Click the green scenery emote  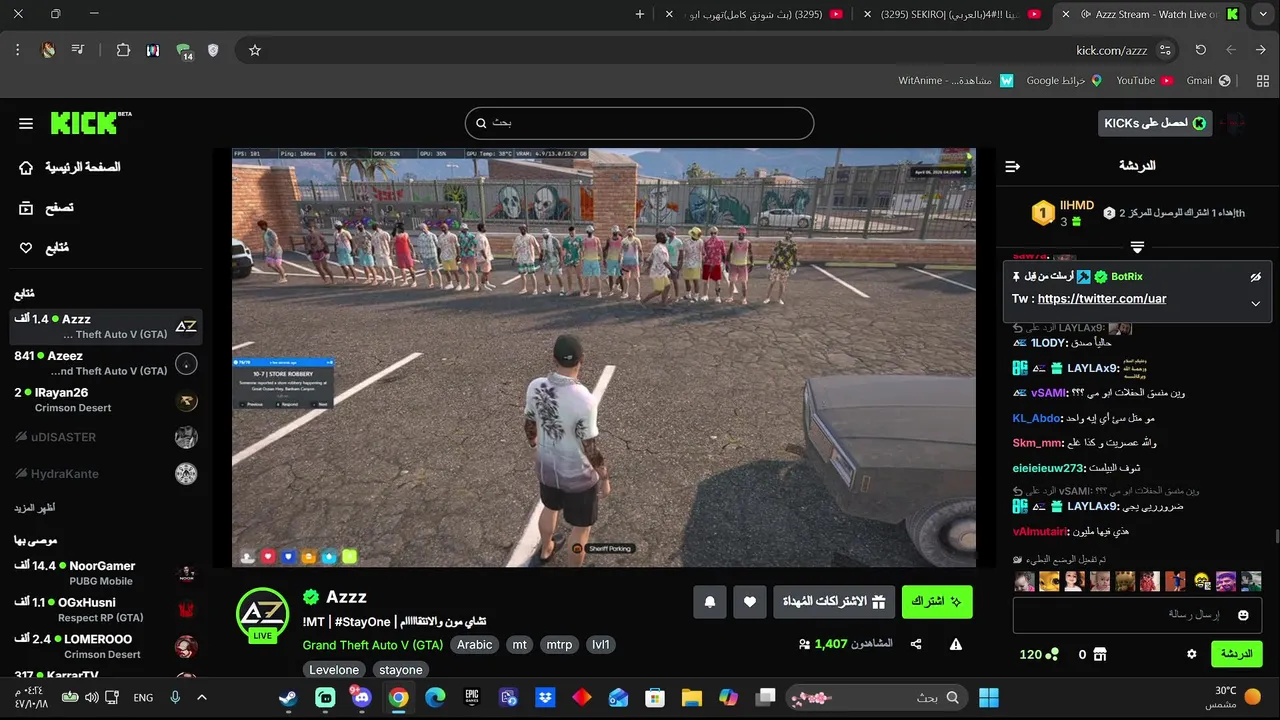point(1249,581)
